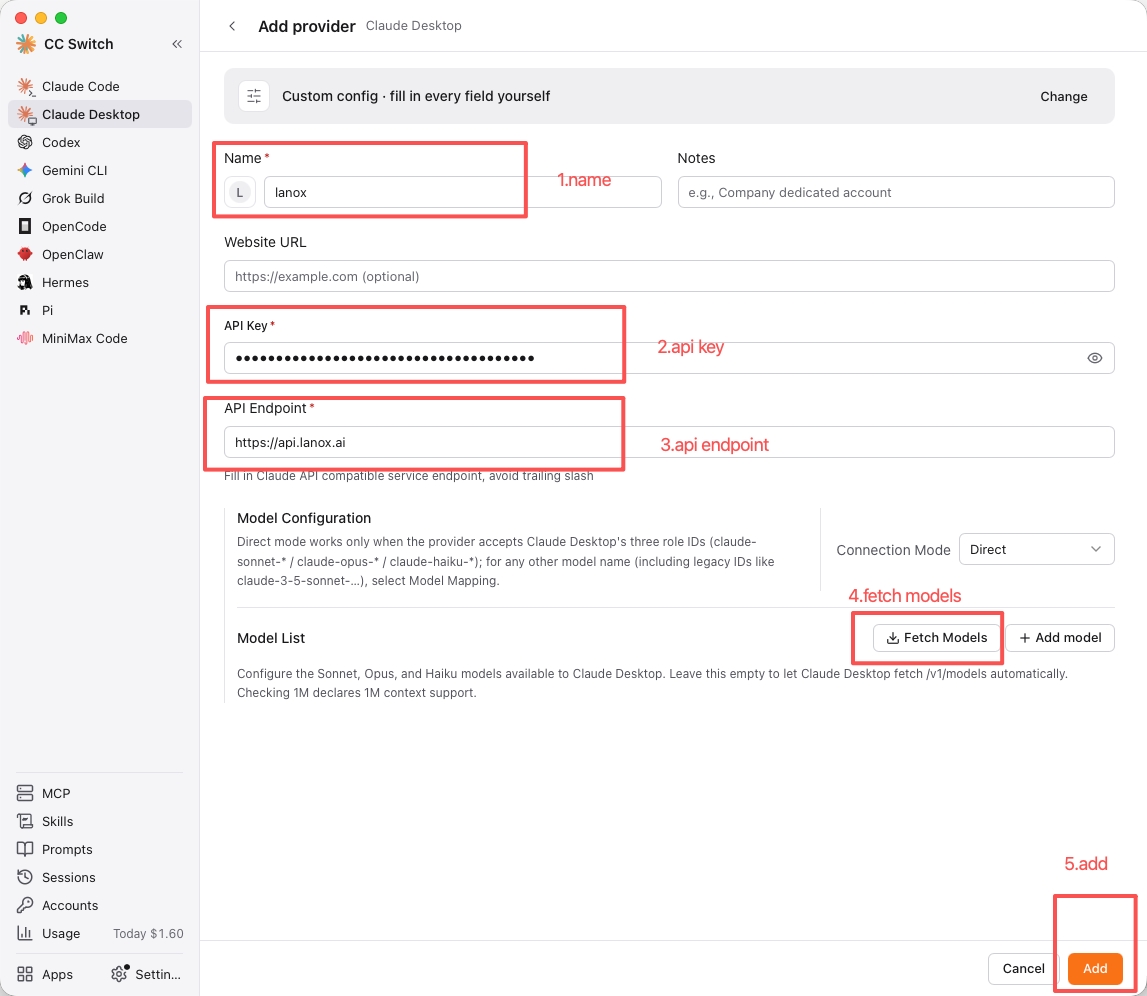Click the Claude Desktop sidebar icon
Screen dimensions: 1147x996
[x=26, y=114]
